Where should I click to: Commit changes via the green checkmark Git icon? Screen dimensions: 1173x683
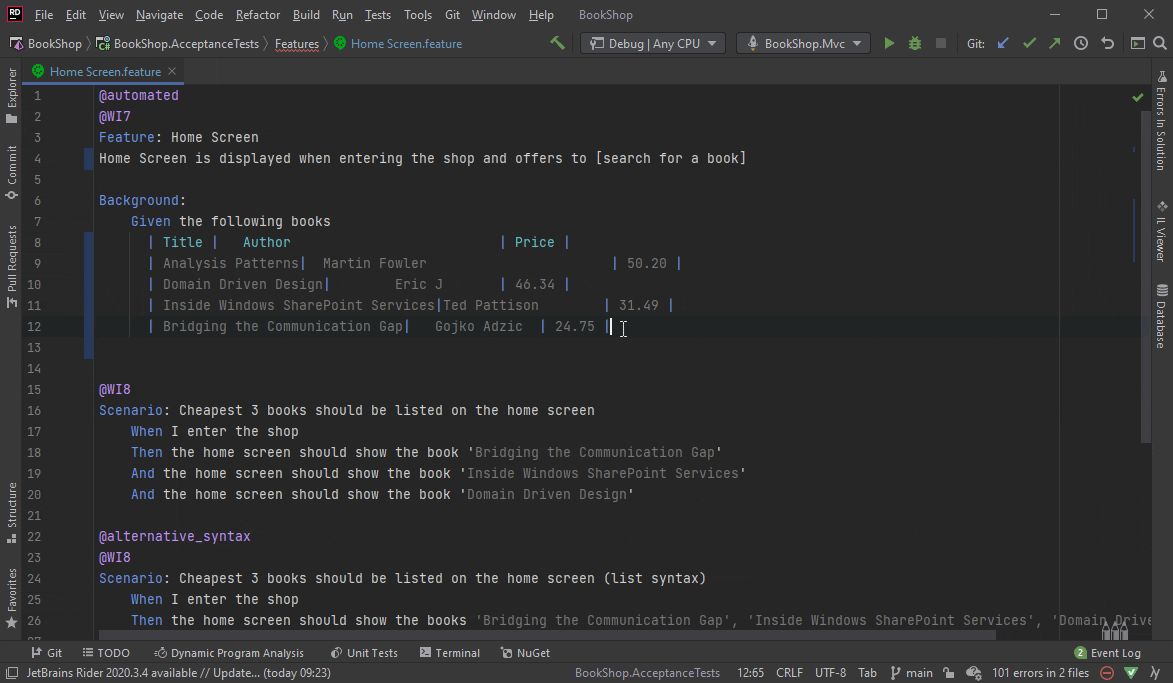pyautogui.click(x=1029, y=43)
